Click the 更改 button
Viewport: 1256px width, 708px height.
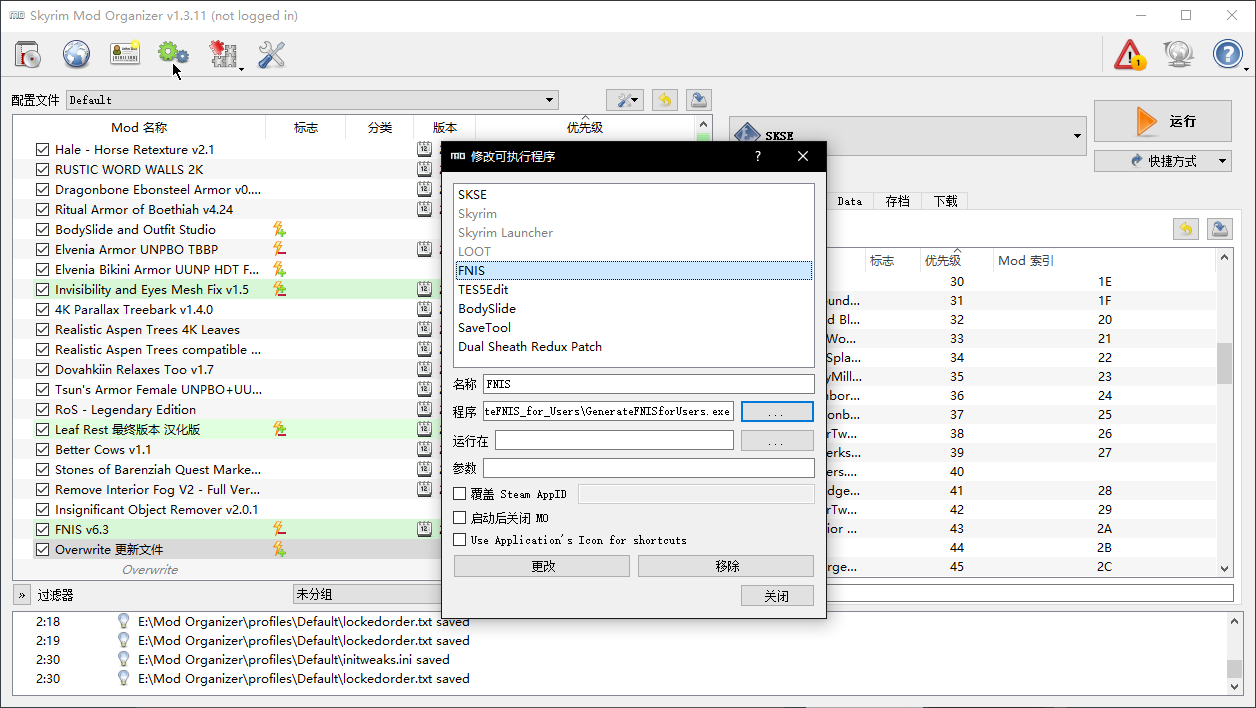click(542, 566)
